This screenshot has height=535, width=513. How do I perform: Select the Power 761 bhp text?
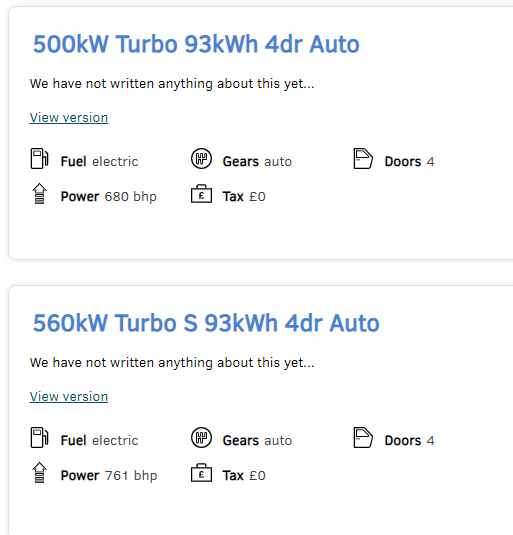pyautogui.click(x=109, y=476)
